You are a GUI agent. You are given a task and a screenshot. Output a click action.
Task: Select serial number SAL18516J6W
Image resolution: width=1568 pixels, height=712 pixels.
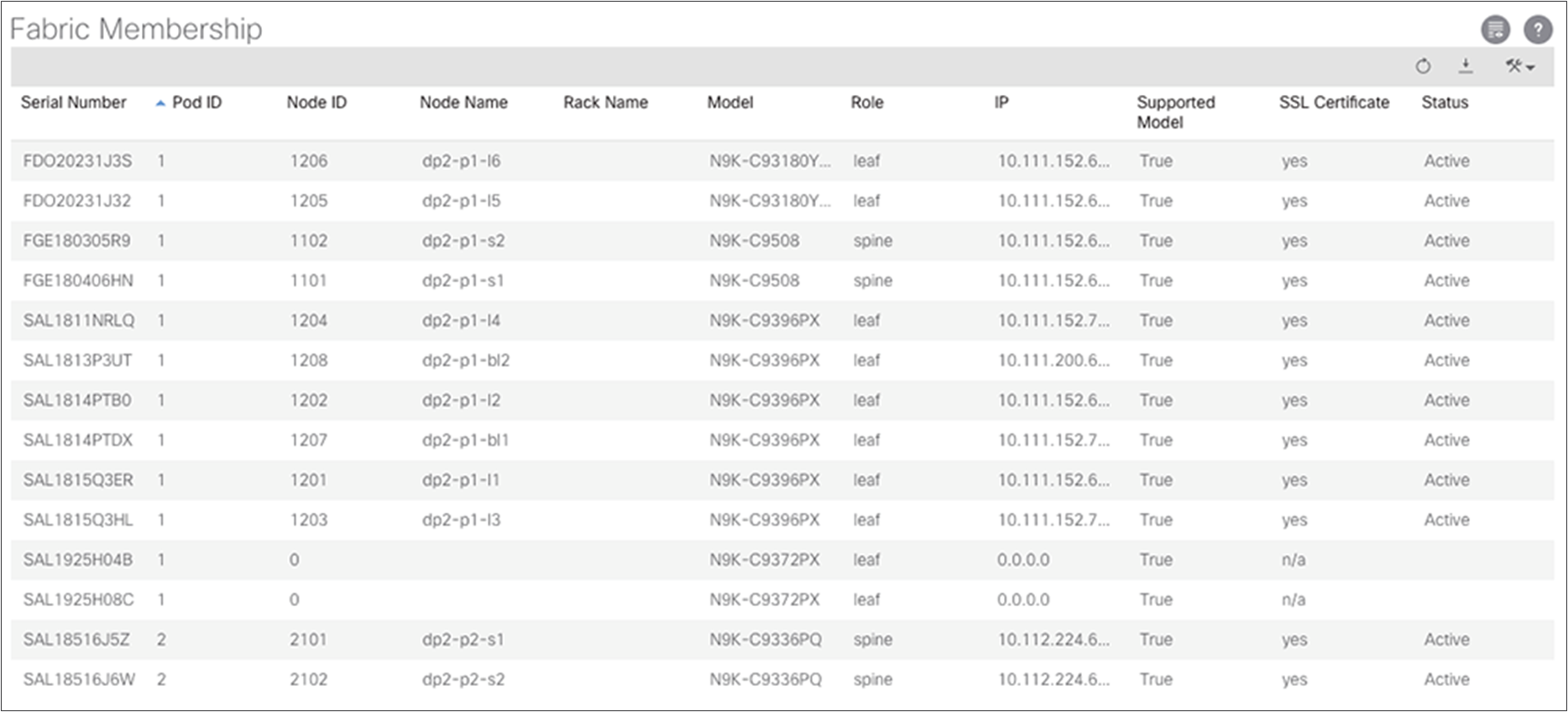[x=79, y=680]
